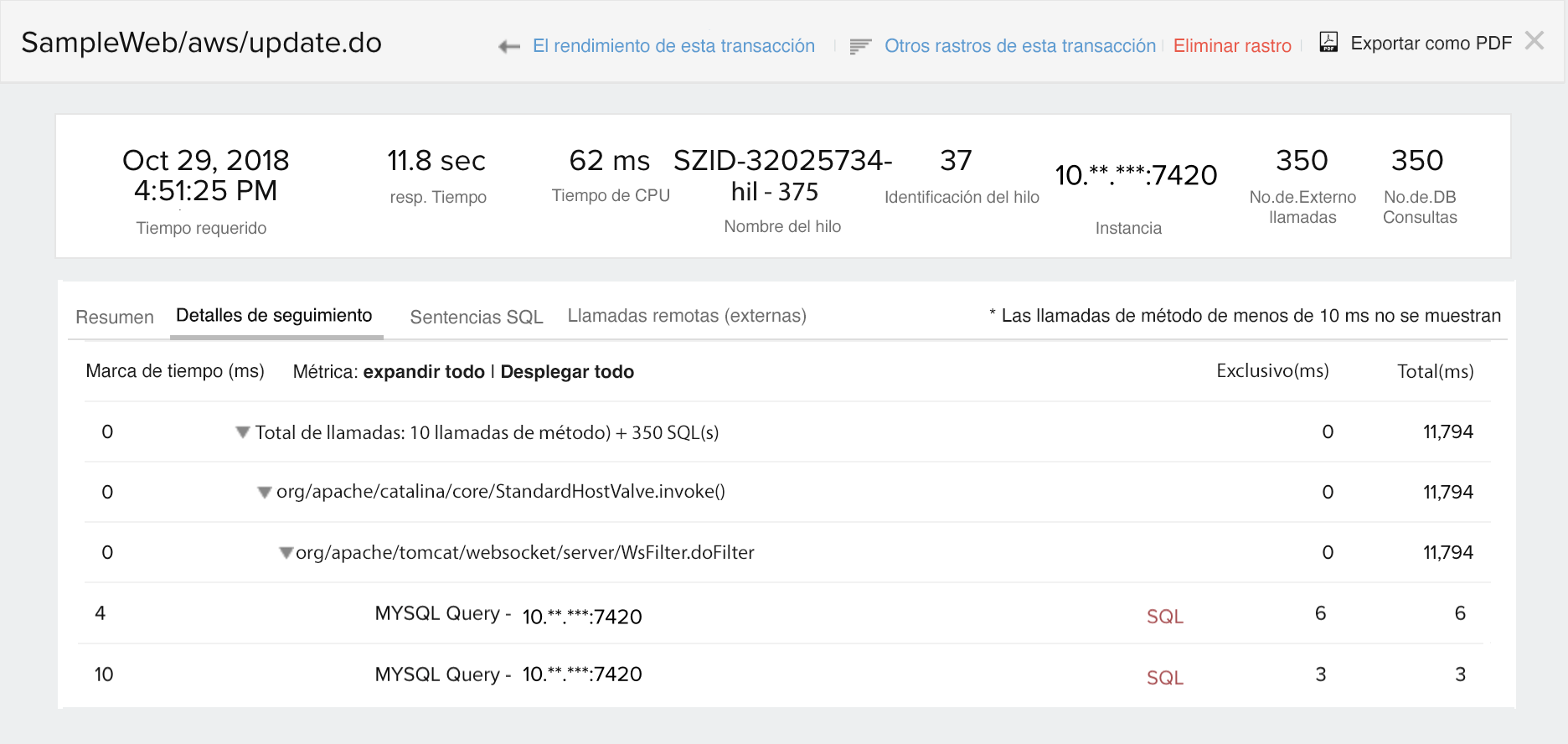Click SQL label of second MYSQL Query
1568x744 pixels.
click(1164, 678)
